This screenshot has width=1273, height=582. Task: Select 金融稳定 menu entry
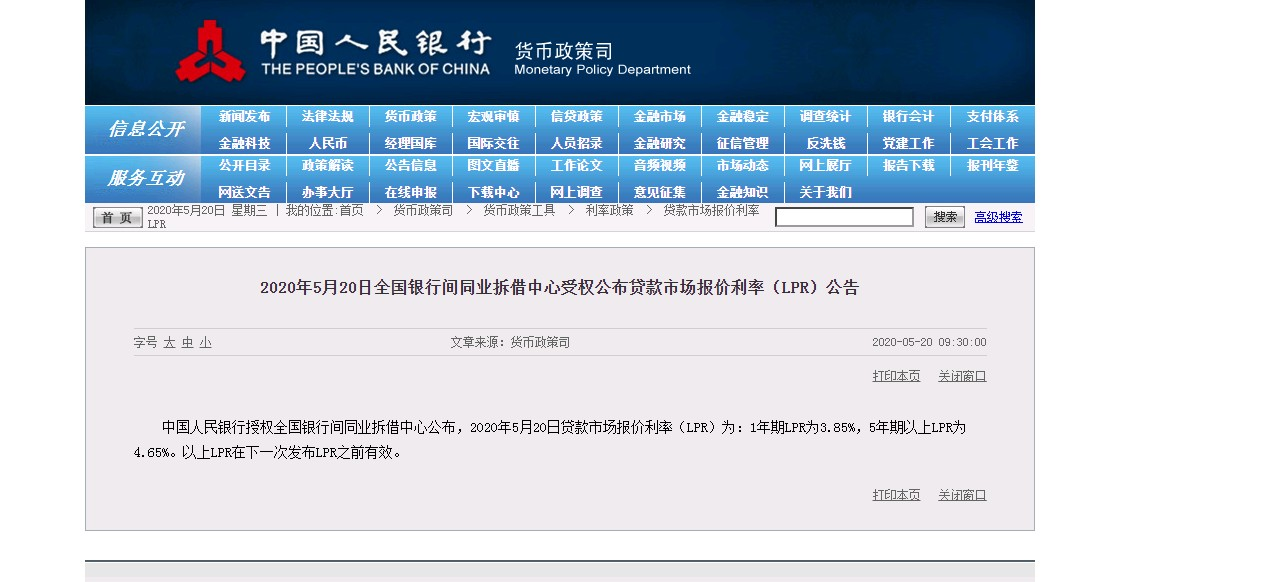pyautogui.click(x=742, y=117)
